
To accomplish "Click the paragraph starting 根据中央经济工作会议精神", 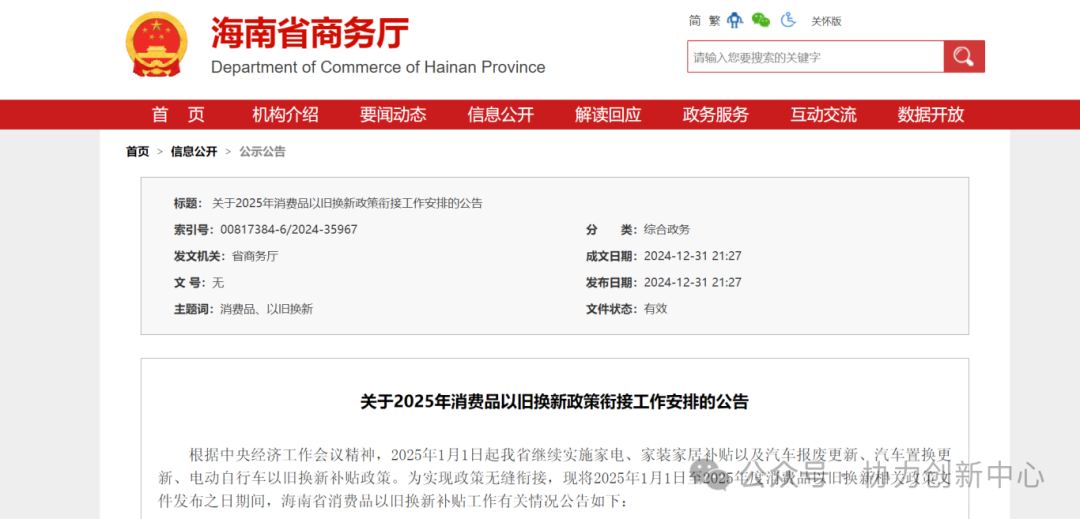I will click(x=554, y=476).
